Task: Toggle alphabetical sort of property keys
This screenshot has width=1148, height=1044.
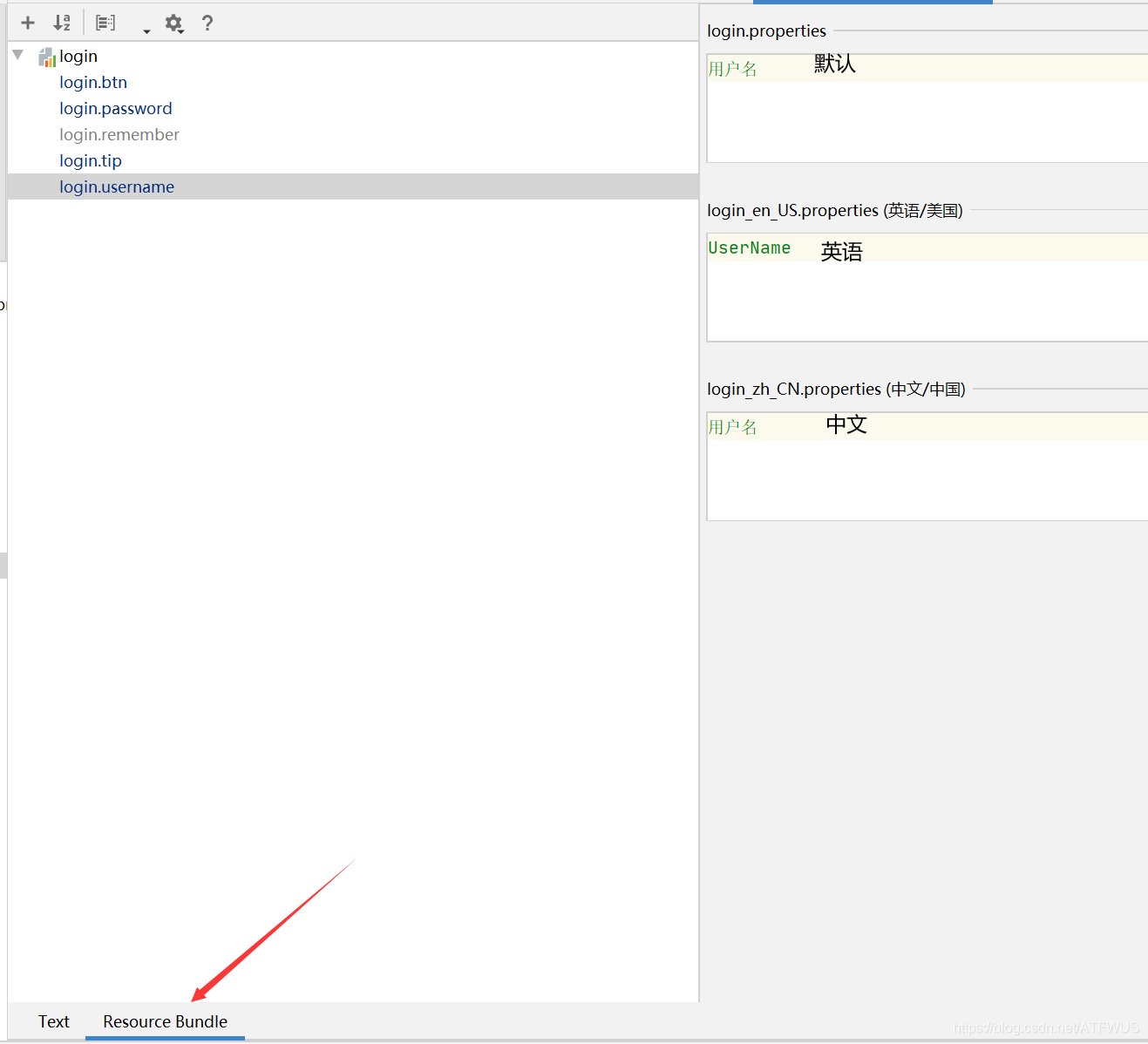Action: pyautogui.click(x=62, y=23)
